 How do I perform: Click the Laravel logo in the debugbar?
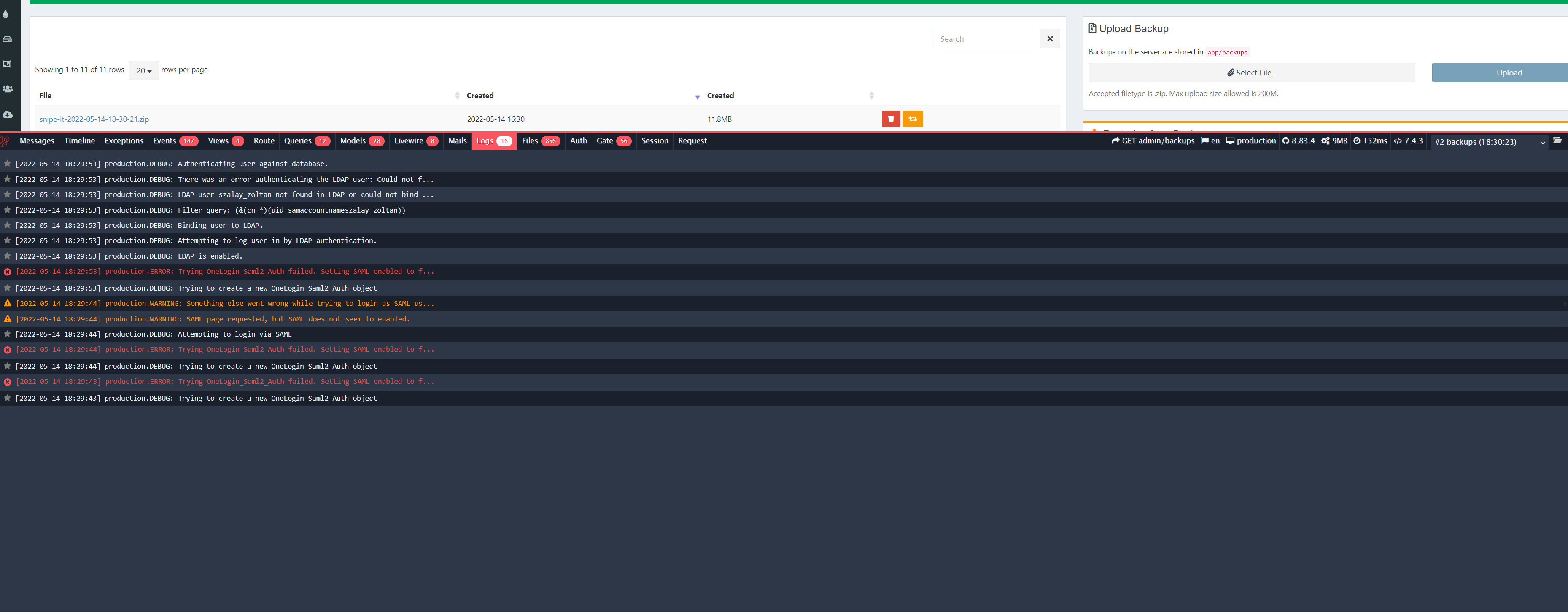pos(5,141)
